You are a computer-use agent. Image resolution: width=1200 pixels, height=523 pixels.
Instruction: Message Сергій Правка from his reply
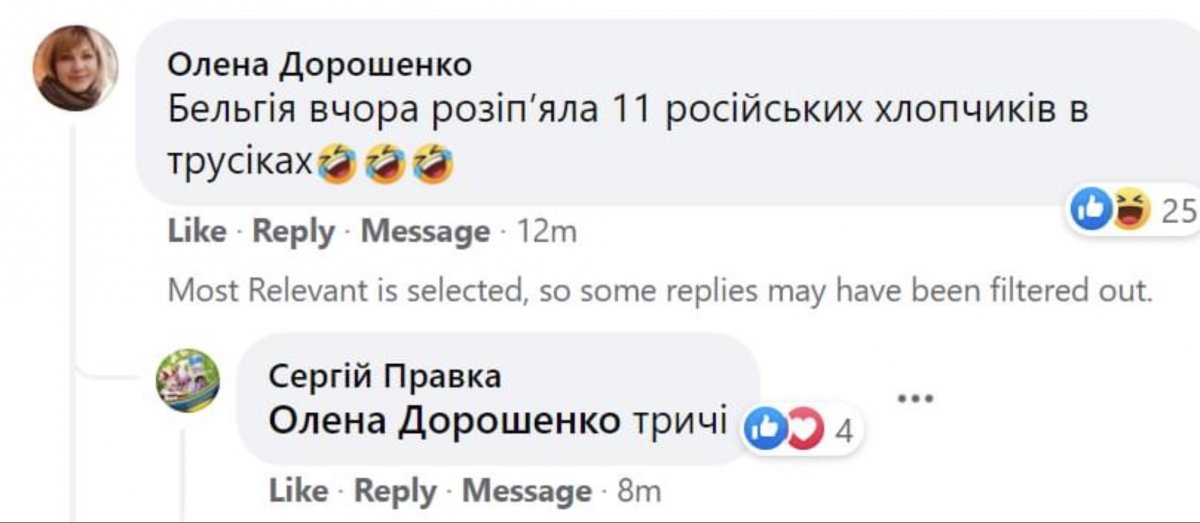click(526, 491)
